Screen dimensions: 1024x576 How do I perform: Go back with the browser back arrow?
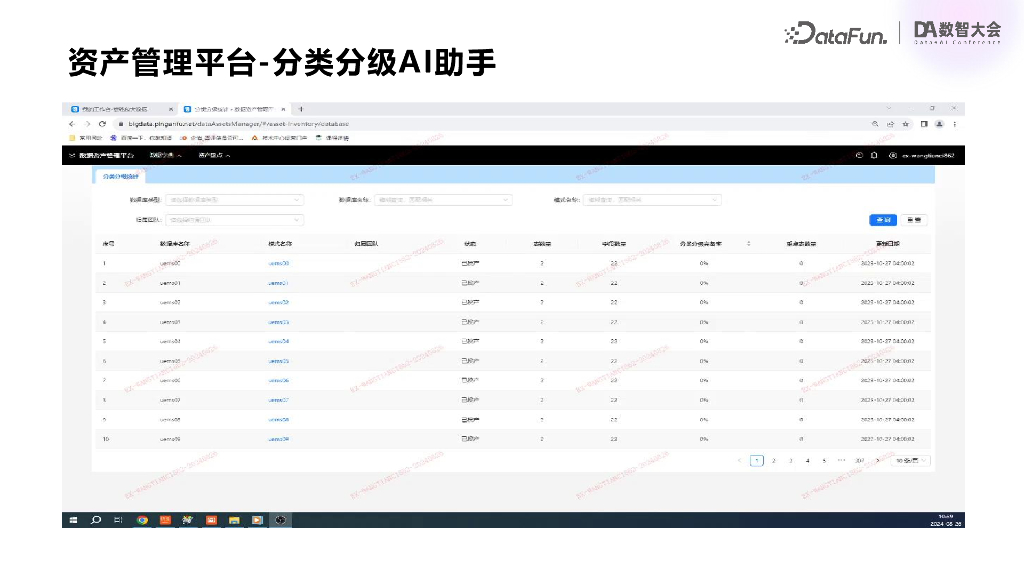[72, 124]
